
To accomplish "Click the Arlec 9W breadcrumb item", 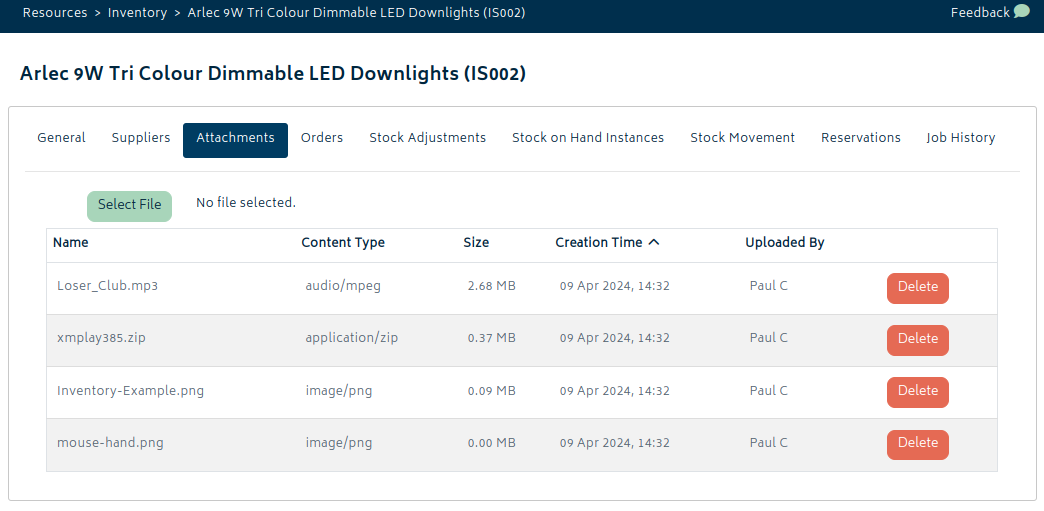I will [x=356, y=13].
